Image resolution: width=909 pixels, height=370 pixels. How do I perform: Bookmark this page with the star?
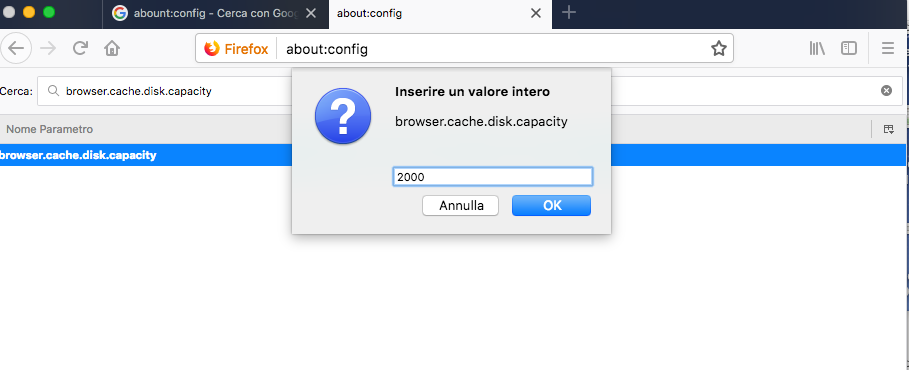[719, 49]
